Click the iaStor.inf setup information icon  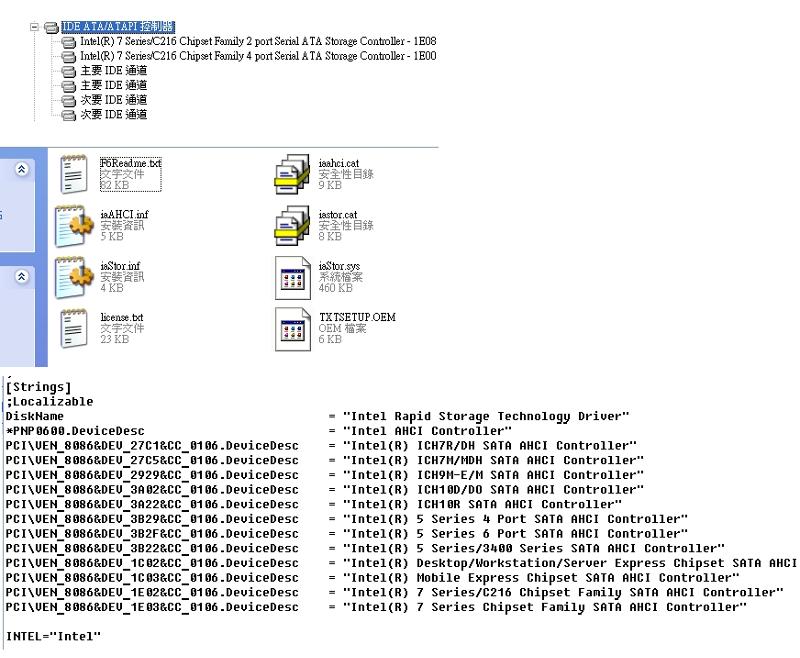(74, 277)
